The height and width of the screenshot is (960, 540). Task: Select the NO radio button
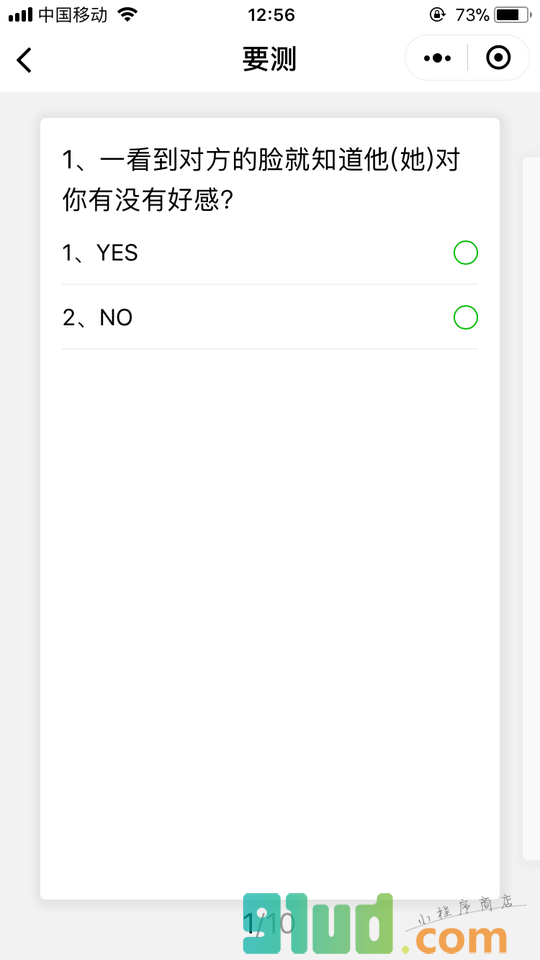click(x=465, y=318)
